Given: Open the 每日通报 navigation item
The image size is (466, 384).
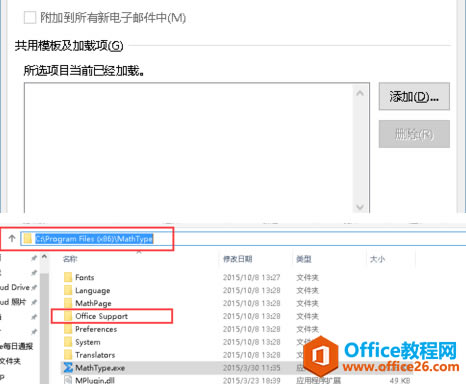Looking at the screenshot, I should point(17,346).
